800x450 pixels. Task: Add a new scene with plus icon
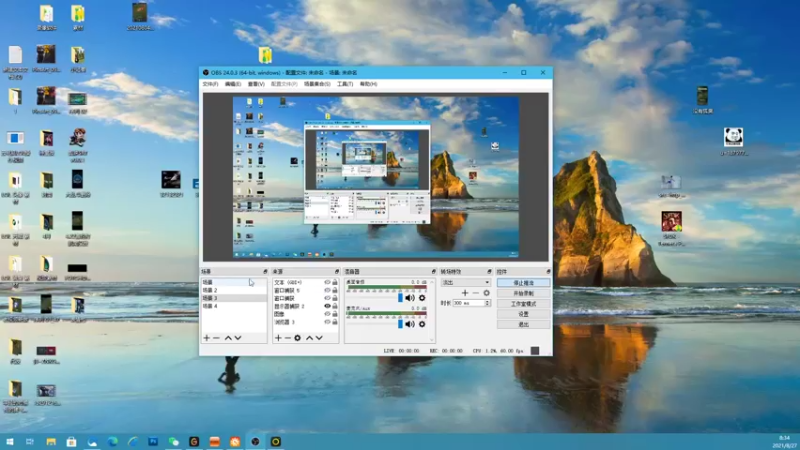click(x=206, y=338)
